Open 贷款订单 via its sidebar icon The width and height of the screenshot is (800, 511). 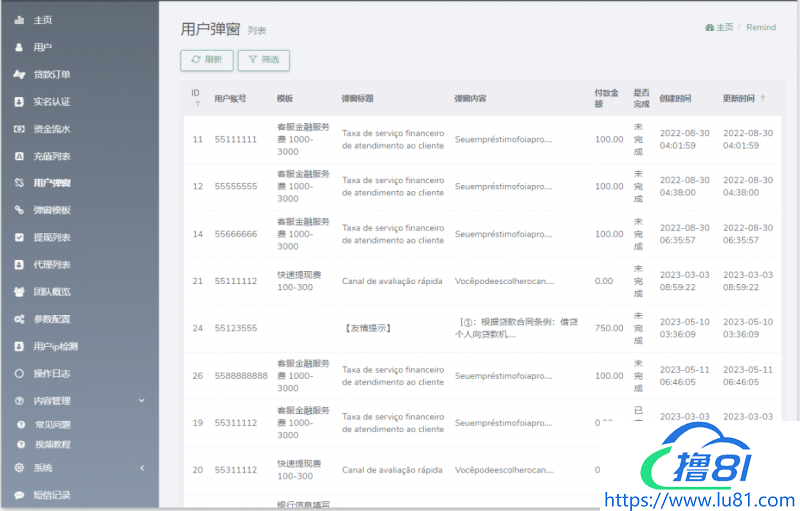point(19,74)
